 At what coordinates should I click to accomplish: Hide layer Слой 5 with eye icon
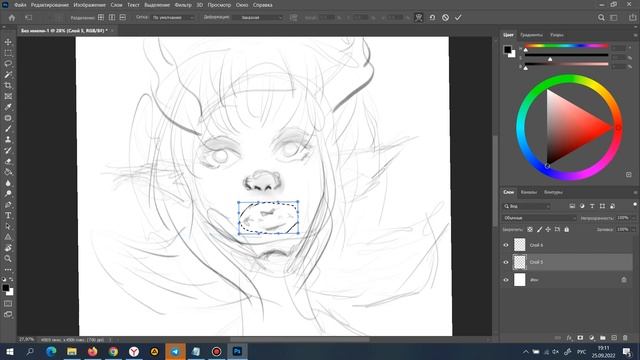(506, 262)
